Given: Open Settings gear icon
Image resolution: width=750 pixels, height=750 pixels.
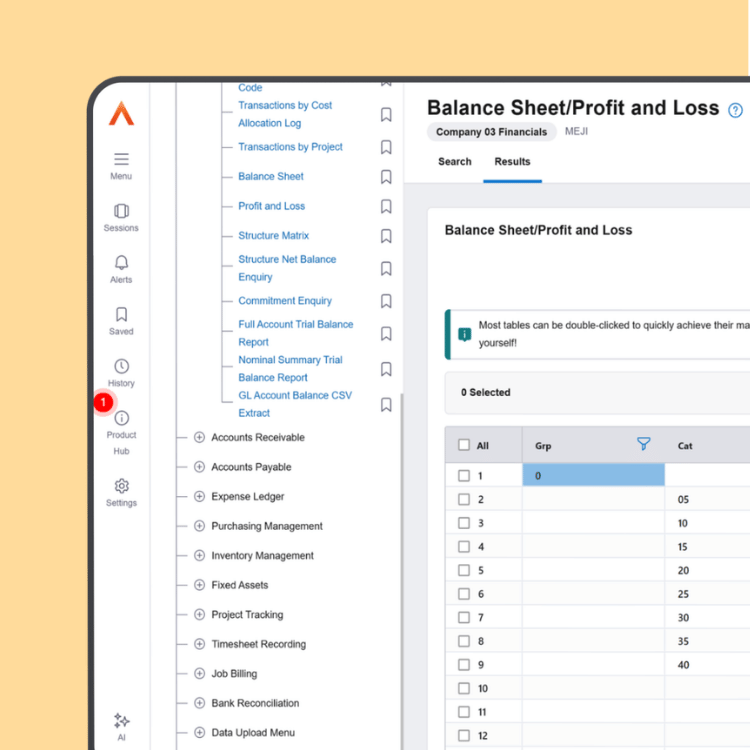Looking at the screenshot, I should click(121, 486).
